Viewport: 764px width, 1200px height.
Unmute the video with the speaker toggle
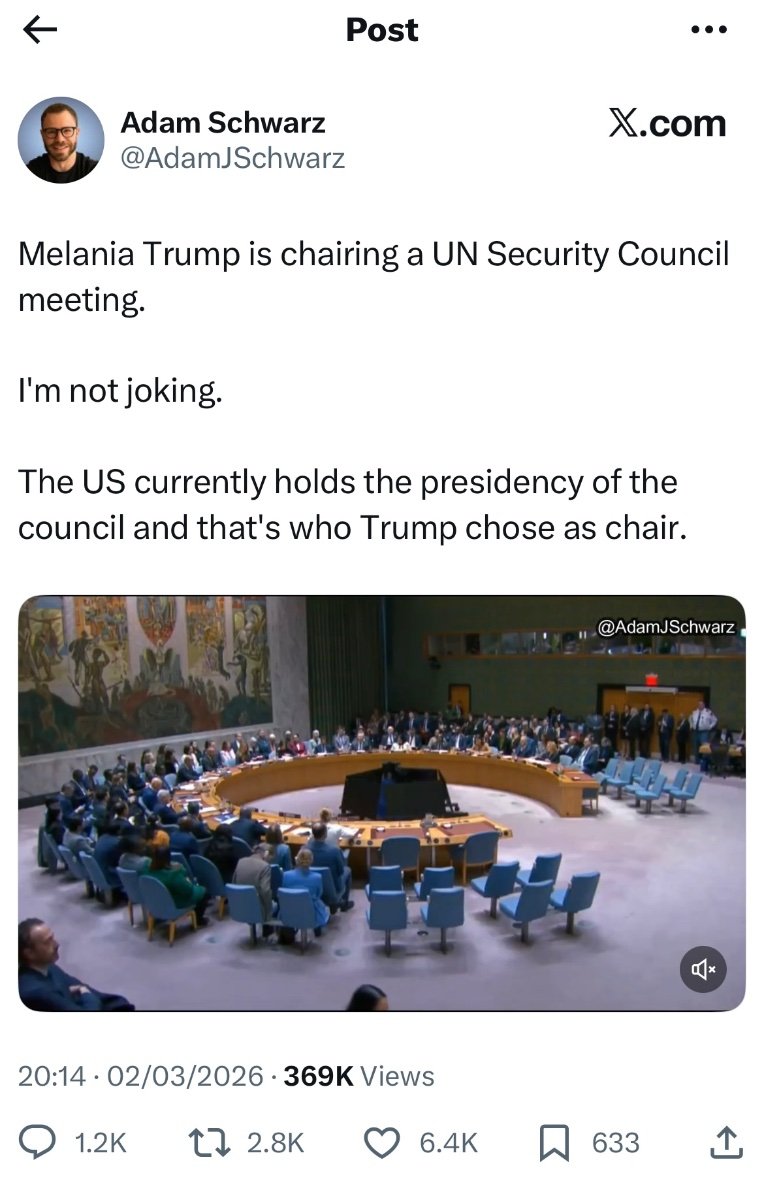pyautogui.click(x=703, y=969)
